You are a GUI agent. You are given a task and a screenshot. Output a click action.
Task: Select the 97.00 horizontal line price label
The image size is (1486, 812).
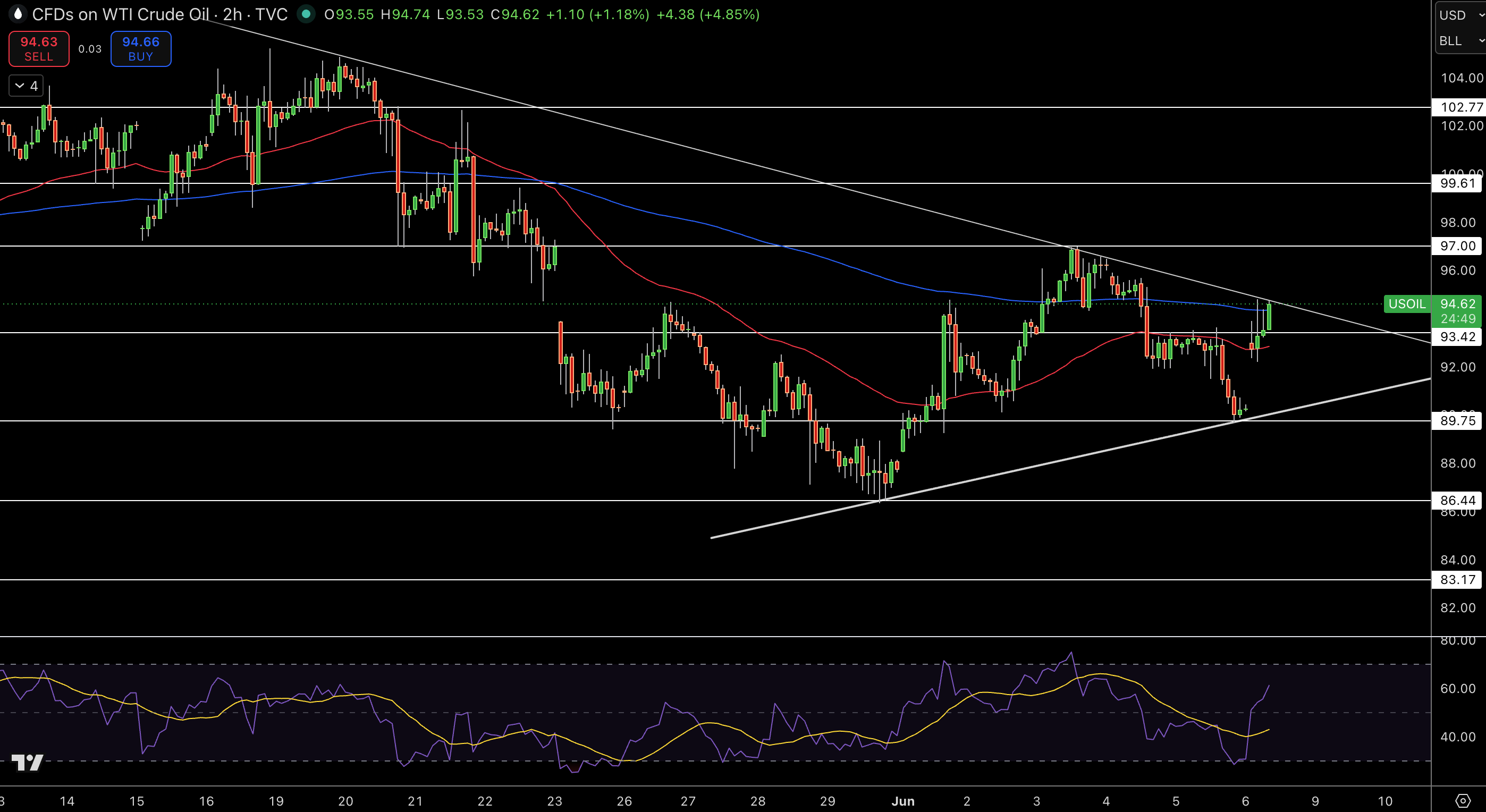(x=1457, y=246)
